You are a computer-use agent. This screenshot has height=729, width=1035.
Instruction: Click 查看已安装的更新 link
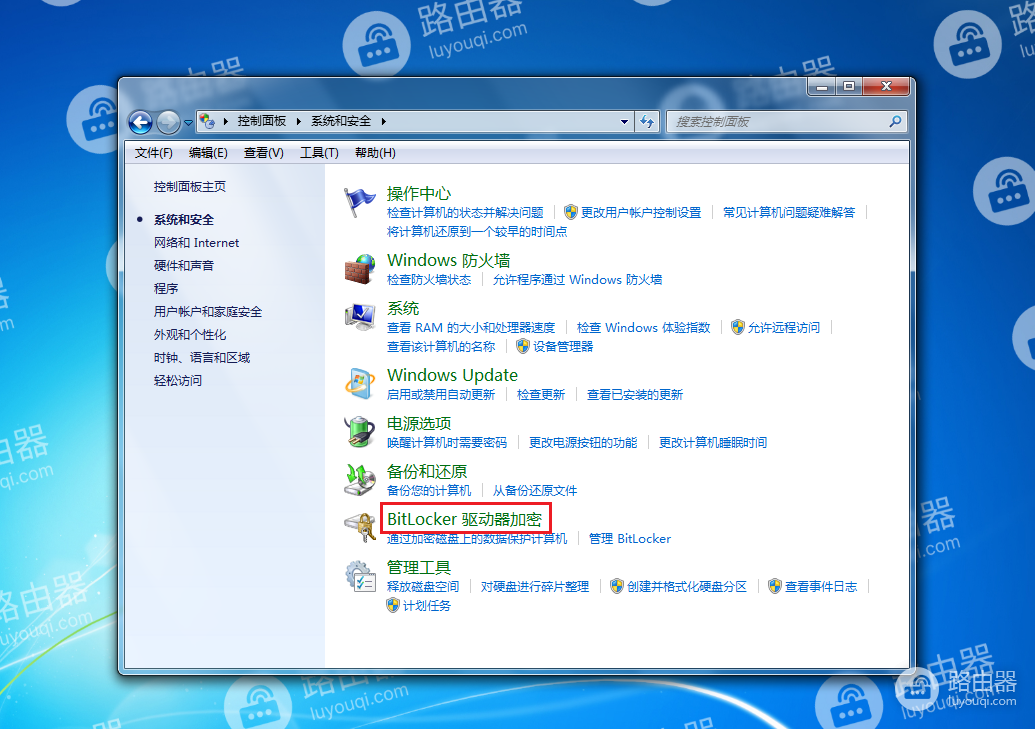[634, 395]
